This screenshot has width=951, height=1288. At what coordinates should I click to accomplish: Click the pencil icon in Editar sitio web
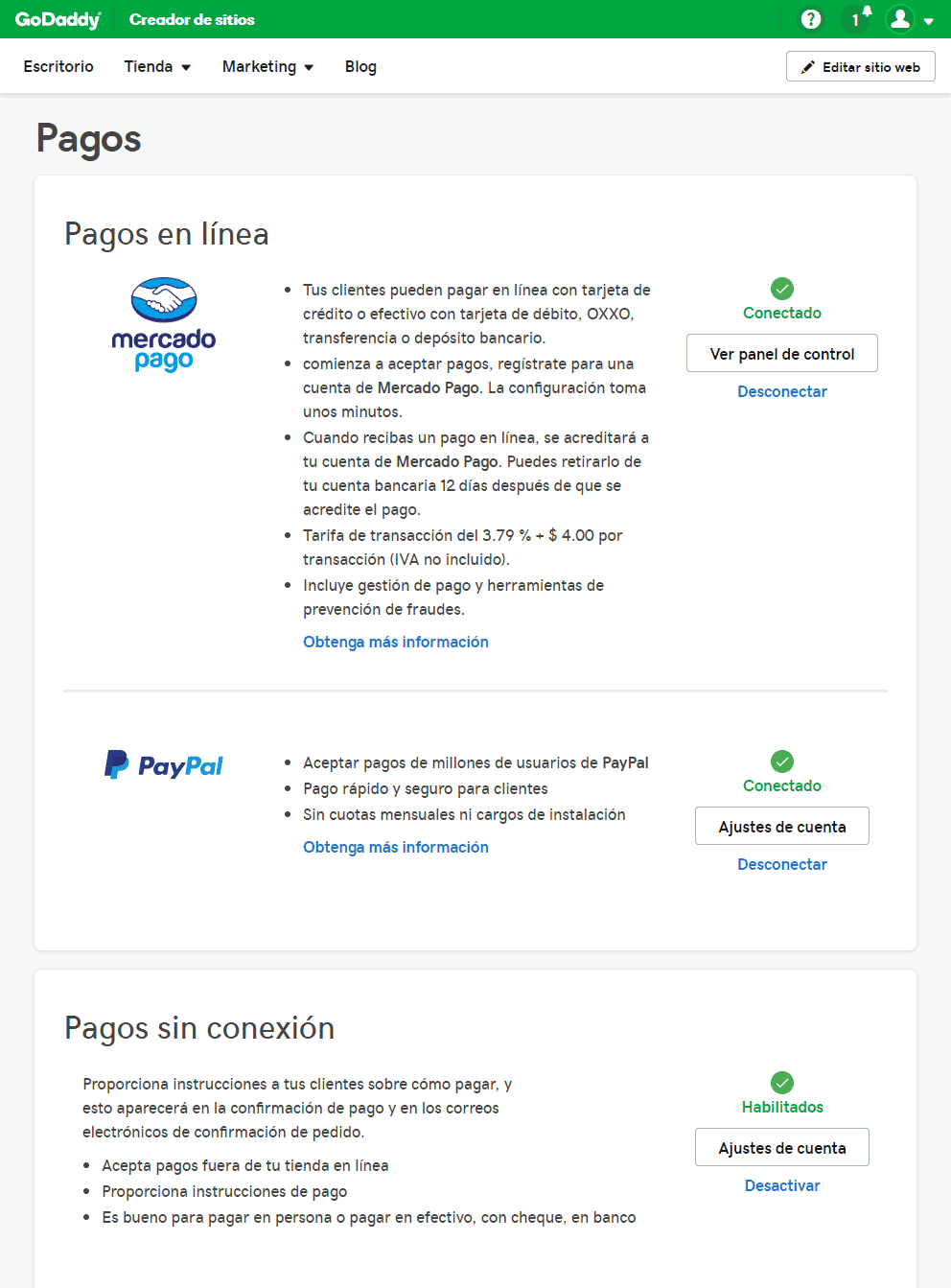pos(808,67)
